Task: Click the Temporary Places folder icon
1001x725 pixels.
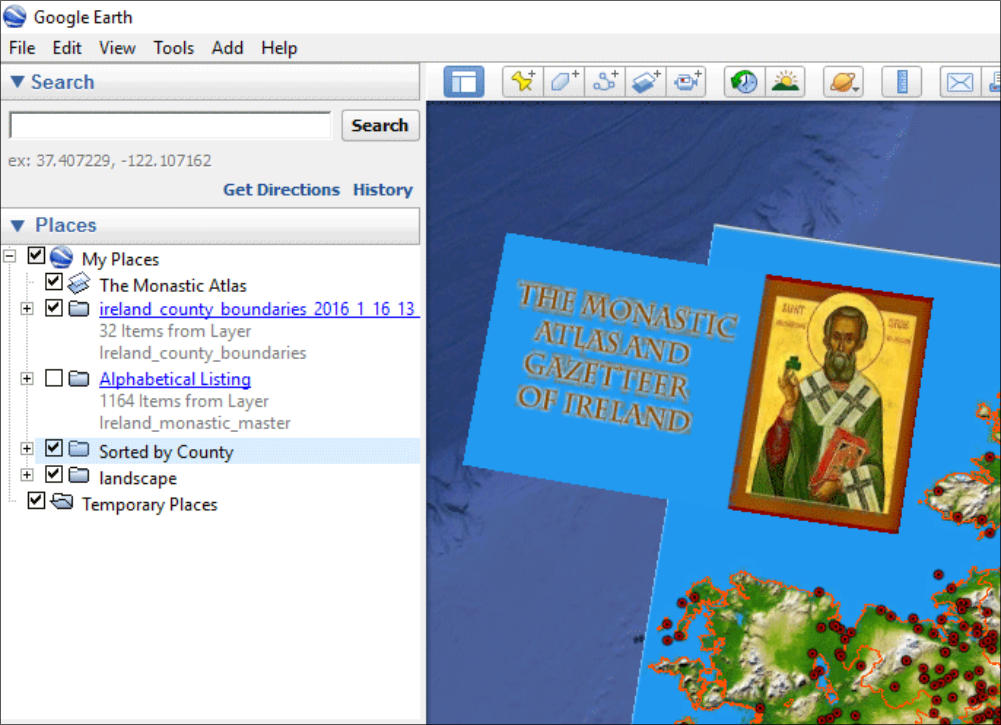Action: [x=62, y=502]
